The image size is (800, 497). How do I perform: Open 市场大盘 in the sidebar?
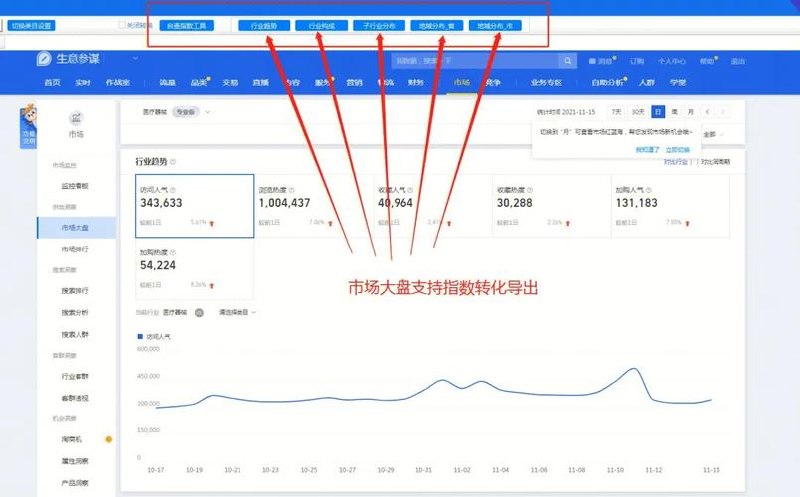point(75,228)
